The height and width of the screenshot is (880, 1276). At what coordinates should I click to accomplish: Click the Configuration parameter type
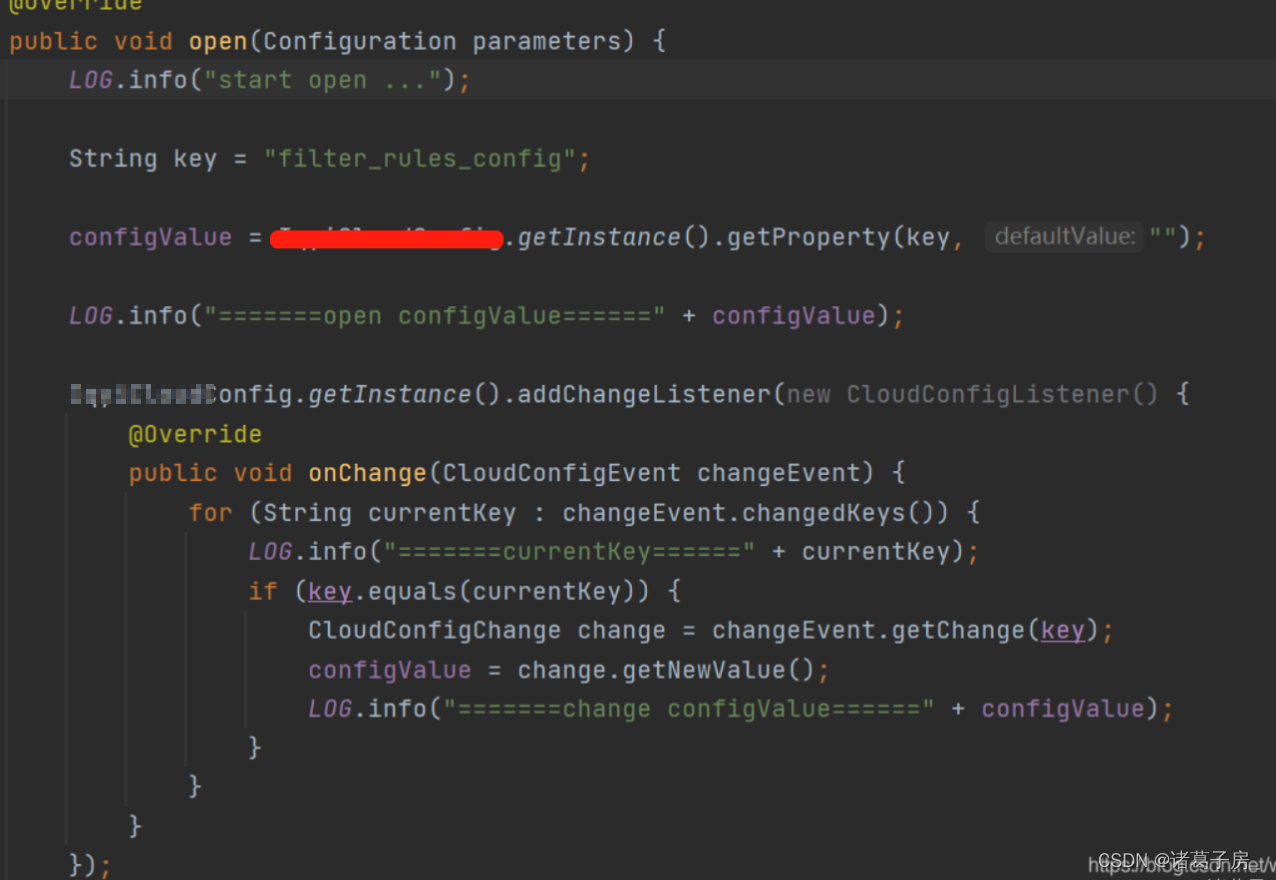pyautogui.click(x=358, y=40)
